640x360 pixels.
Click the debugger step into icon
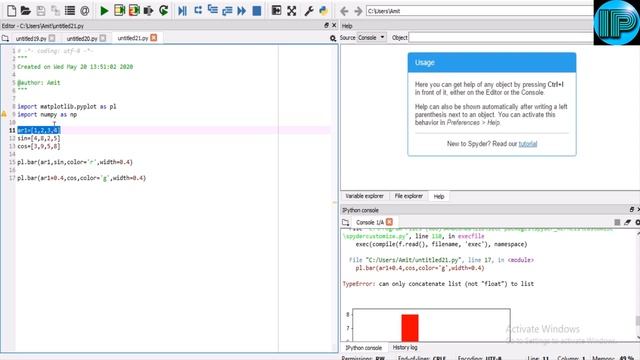click(x=212, y=11)
